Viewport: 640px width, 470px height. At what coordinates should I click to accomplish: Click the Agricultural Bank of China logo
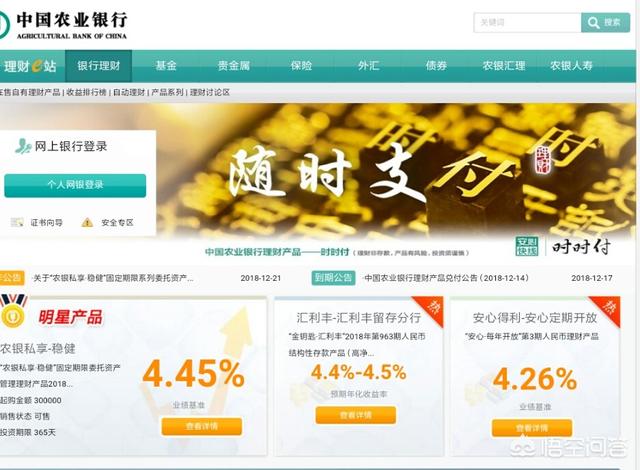click(63, 24)
